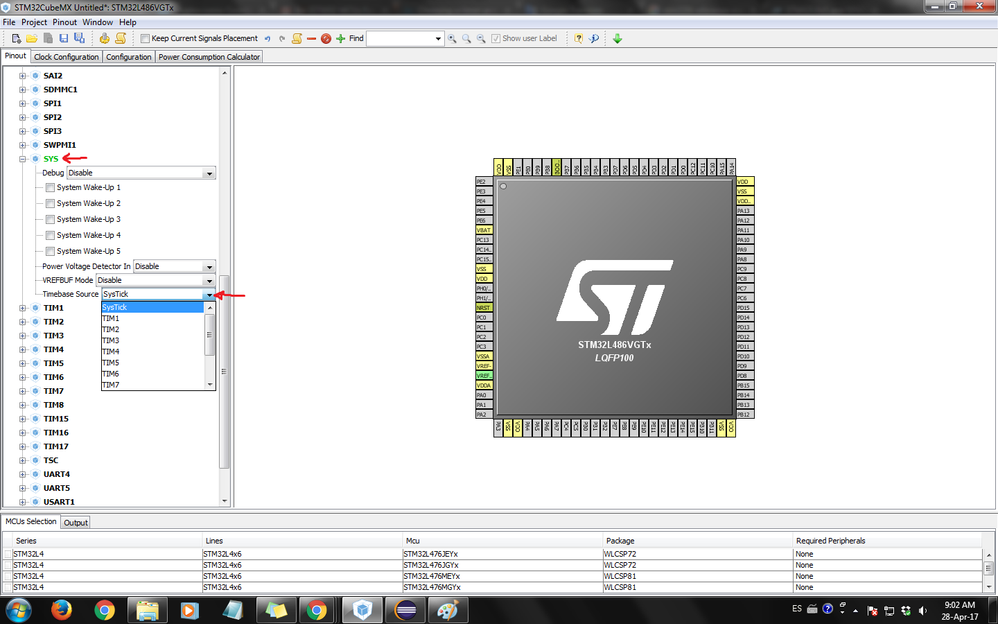Open Eclipse from the taskbar
The width and height of the screenshot is (998, 624).
405,610
